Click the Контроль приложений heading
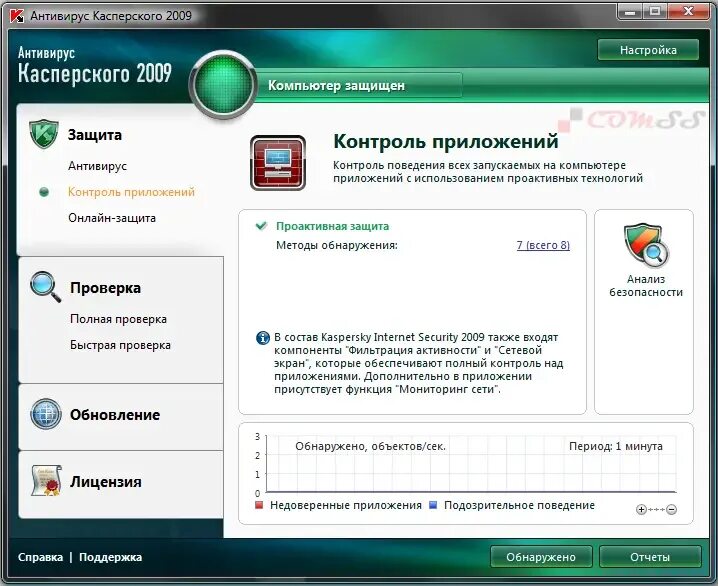Image resolution: width=718 pixels, height=586 pixels. [446, 141]
